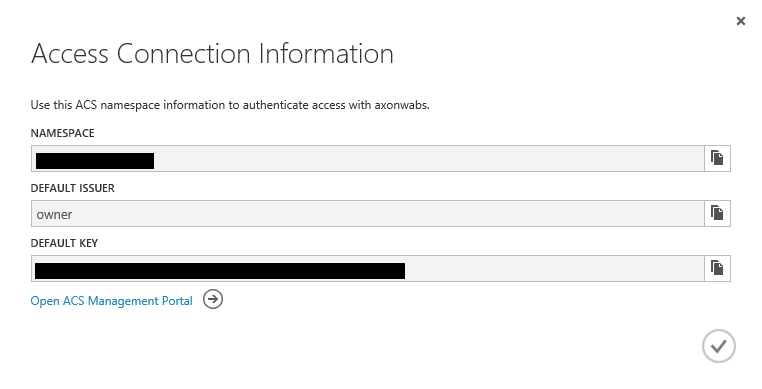Click the DEFAULT ISSUER field label

tap(72, 188)
